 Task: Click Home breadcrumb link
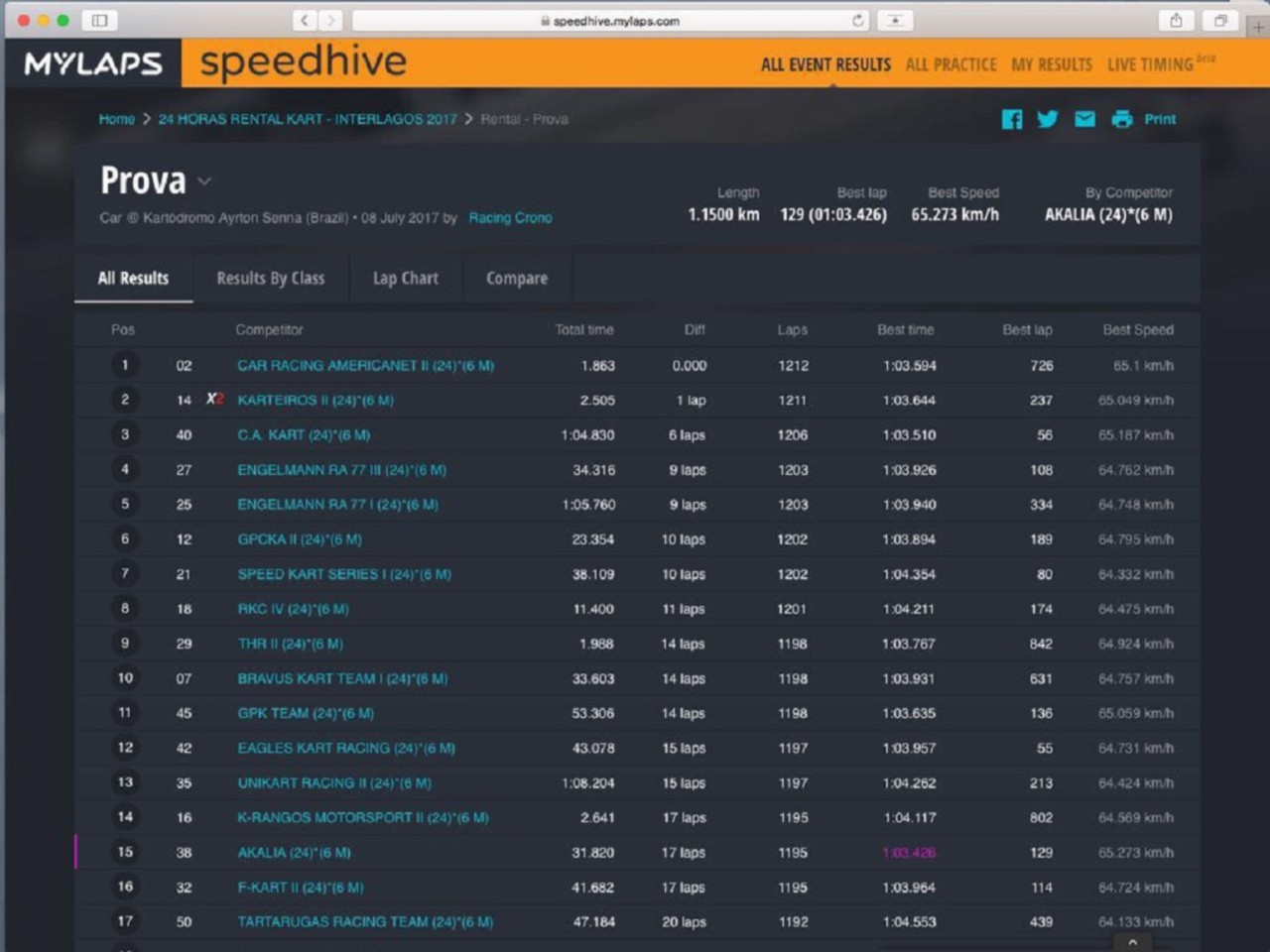116,119
